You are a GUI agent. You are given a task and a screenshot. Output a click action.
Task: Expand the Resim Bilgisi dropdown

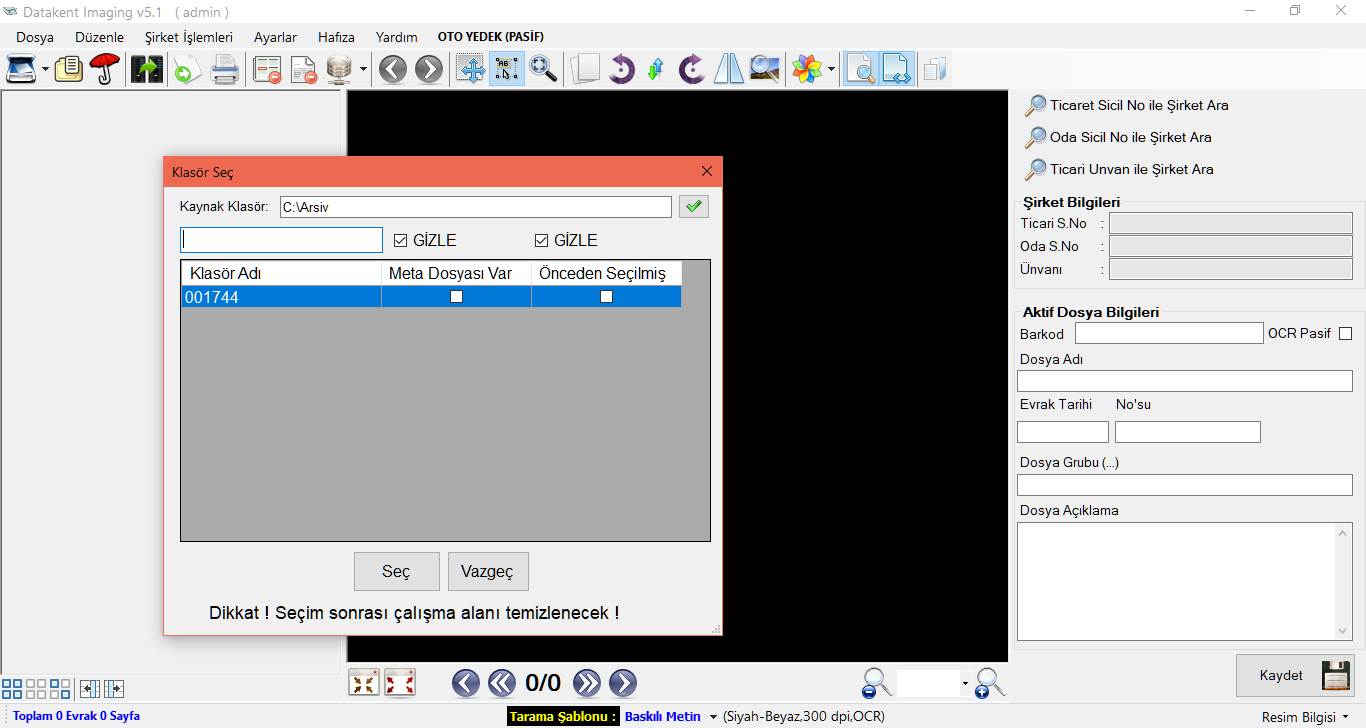tap(1346, 717)
